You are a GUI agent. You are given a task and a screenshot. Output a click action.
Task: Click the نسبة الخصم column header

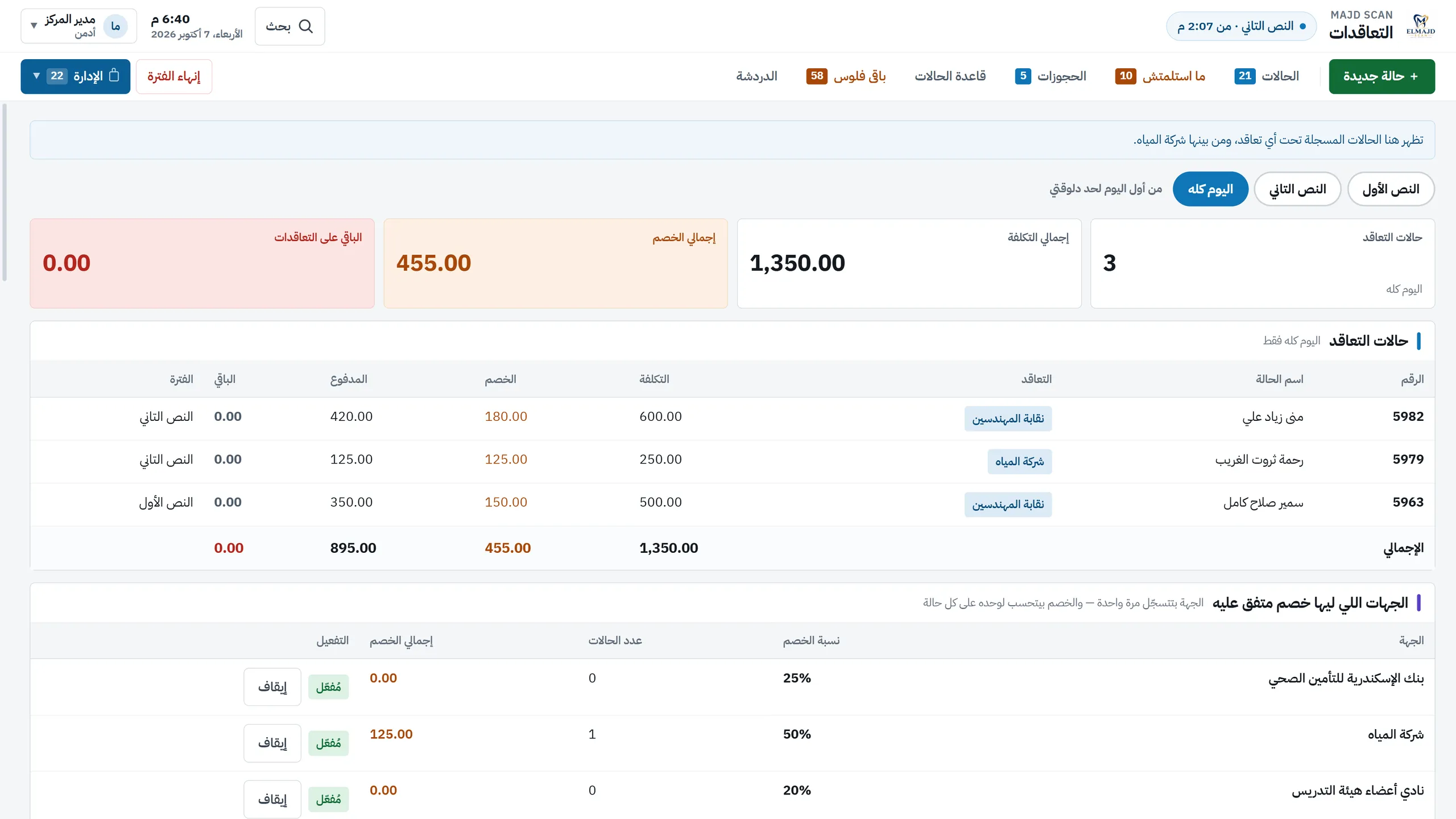pyautogui.click(x=811, y=641)
